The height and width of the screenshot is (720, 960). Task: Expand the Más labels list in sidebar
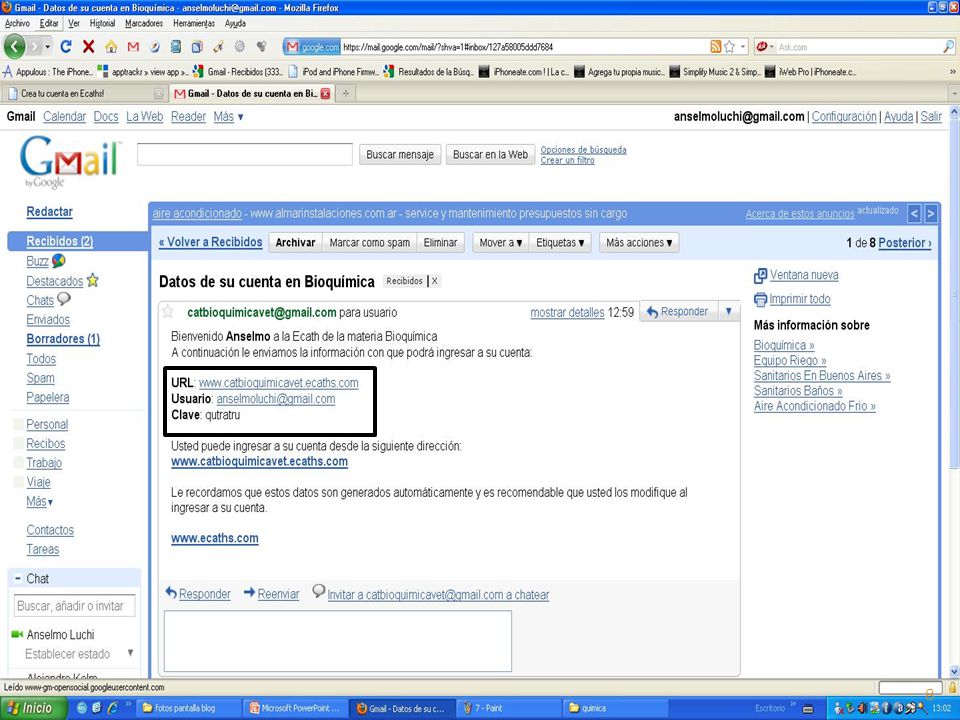(x=40, y=501)
